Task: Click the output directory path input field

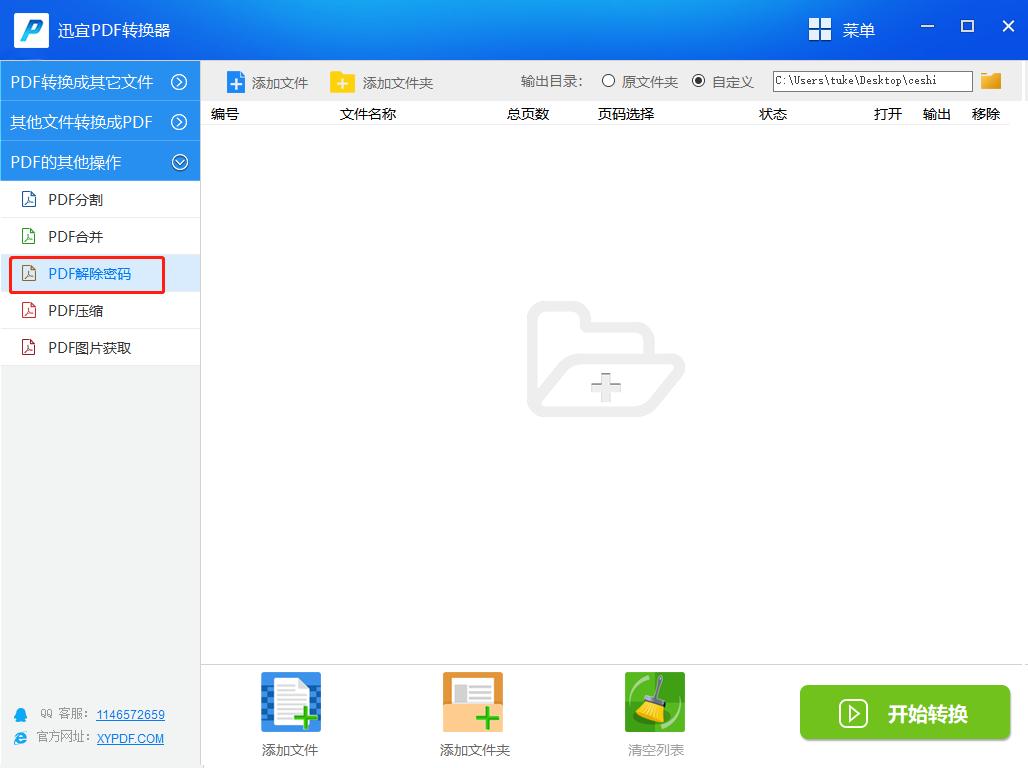Action: click(870, 80)
